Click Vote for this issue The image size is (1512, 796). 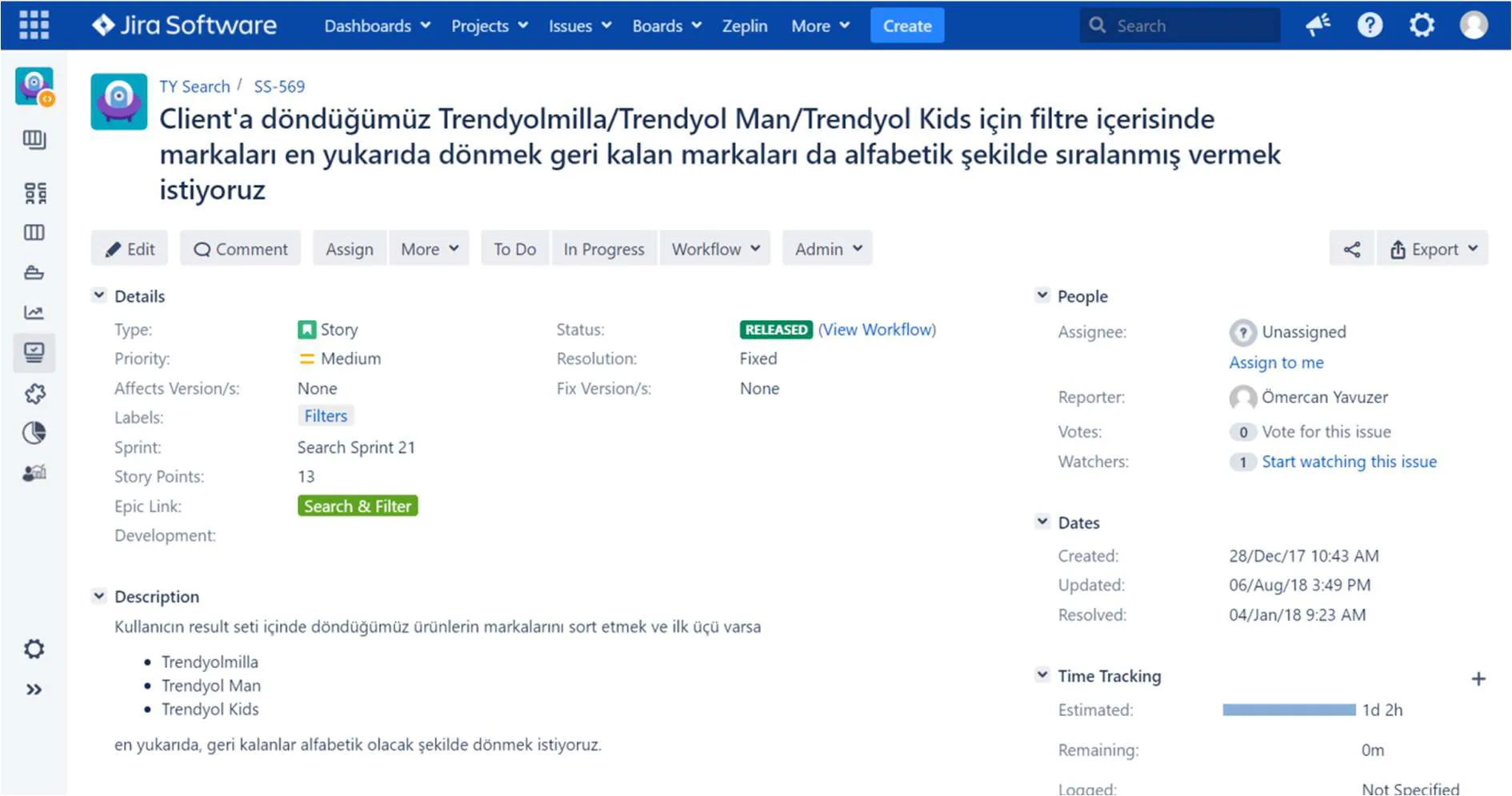coord(1326,432)
